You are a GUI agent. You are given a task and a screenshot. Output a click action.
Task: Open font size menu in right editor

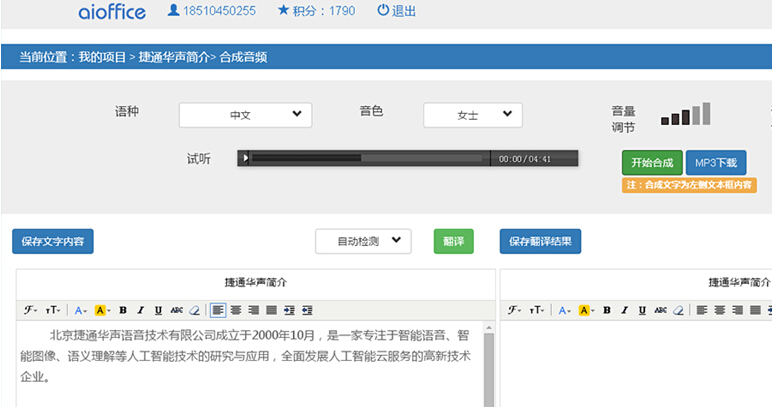coord(536,310)
